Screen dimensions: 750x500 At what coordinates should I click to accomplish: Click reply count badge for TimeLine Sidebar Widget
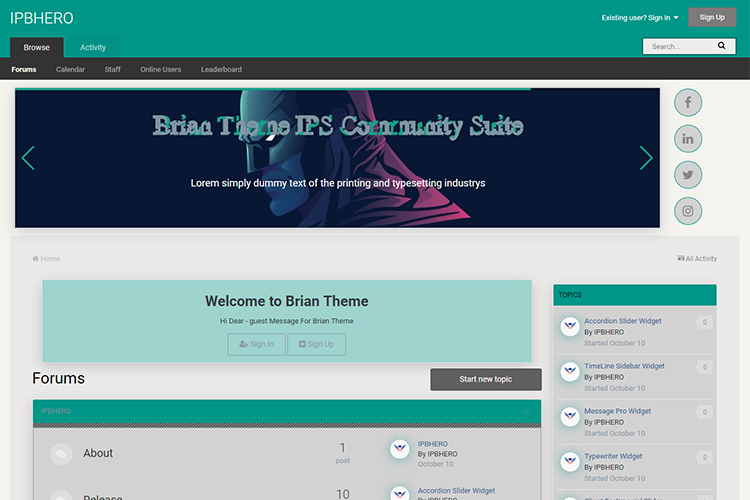pos(704,367)
